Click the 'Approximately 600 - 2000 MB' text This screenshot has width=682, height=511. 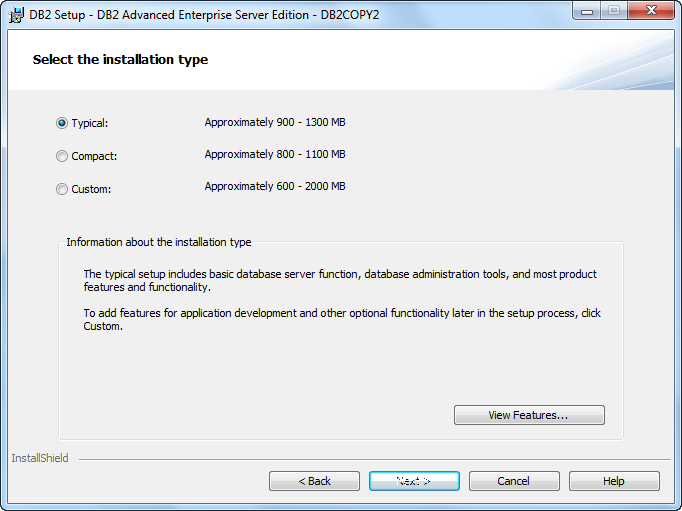click(275, 186)
